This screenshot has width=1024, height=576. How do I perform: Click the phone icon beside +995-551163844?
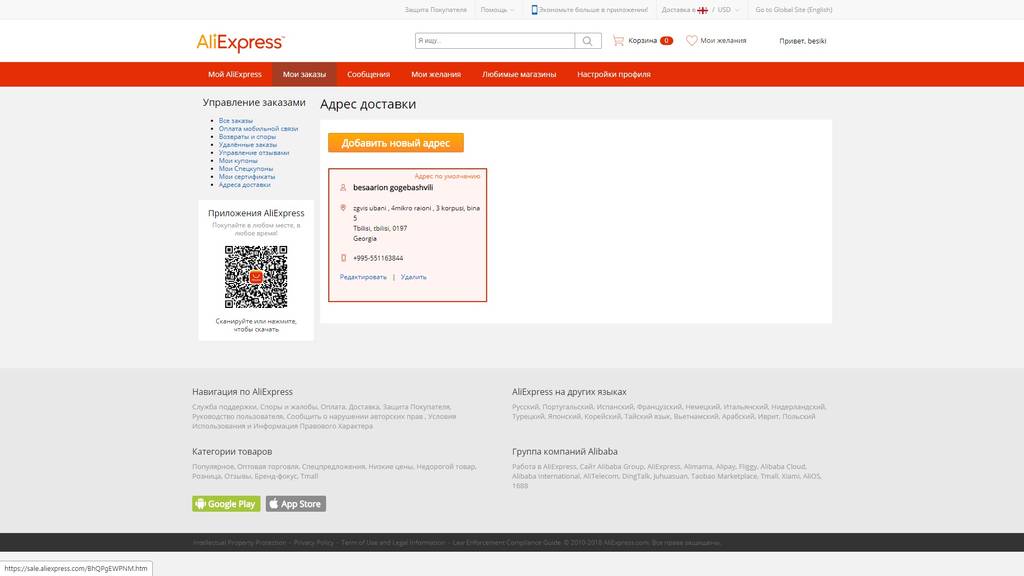tap(343, 258)
